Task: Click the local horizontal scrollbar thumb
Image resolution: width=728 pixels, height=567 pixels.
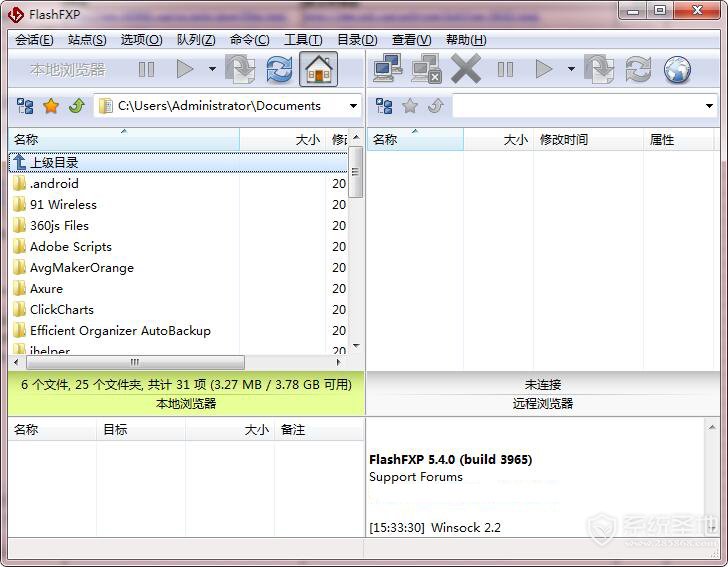Action: point(135,362)
